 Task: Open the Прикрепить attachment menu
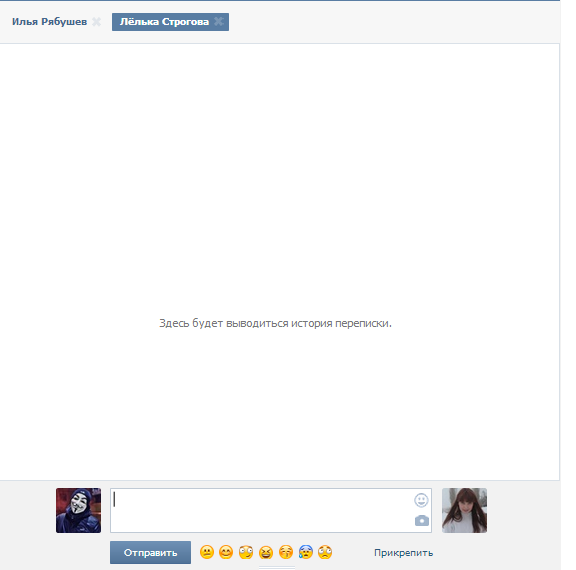tap(403, 553)
